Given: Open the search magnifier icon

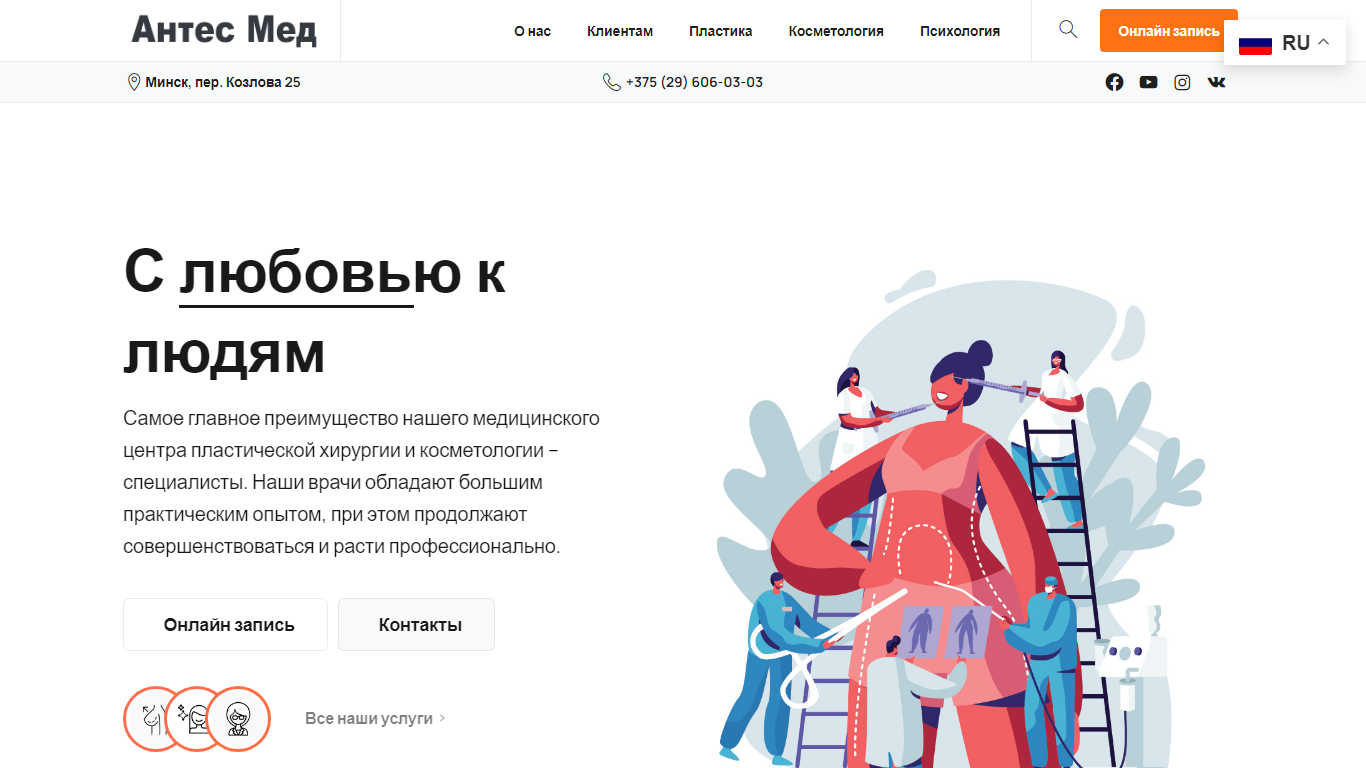Looking at the screenshot, I should pyautogui.click(x=1068, y=30).
